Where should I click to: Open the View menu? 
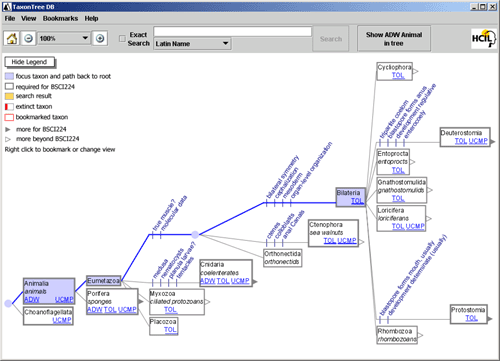[28, 19]
